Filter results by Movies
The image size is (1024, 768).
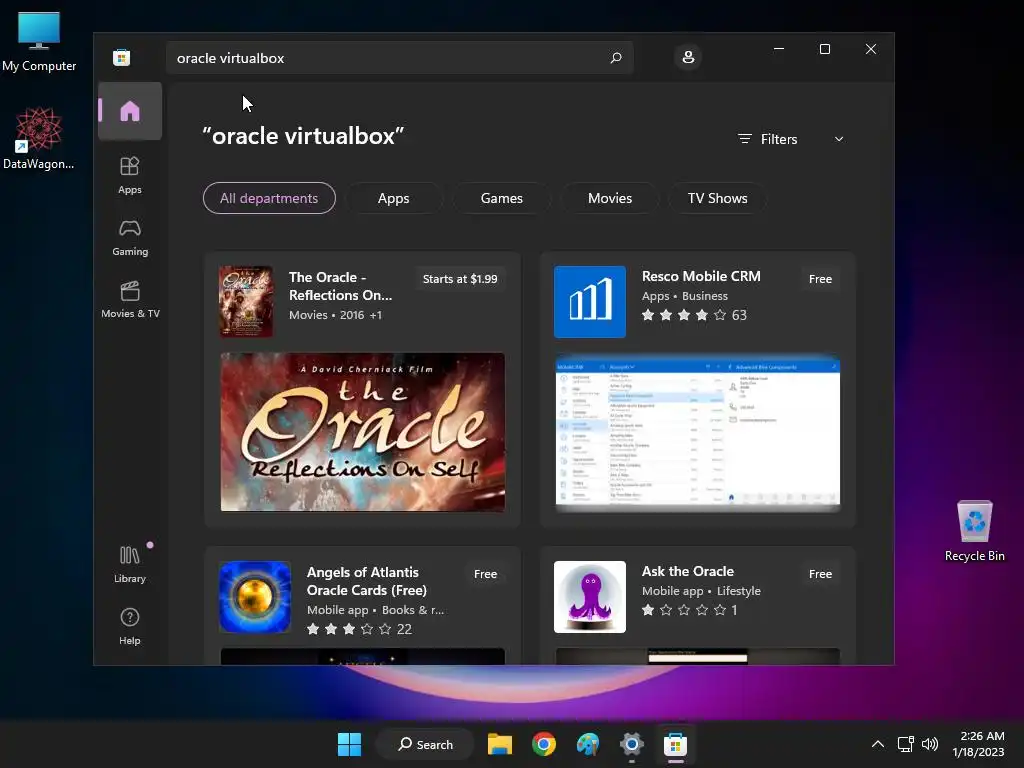[x=610, y=198]
